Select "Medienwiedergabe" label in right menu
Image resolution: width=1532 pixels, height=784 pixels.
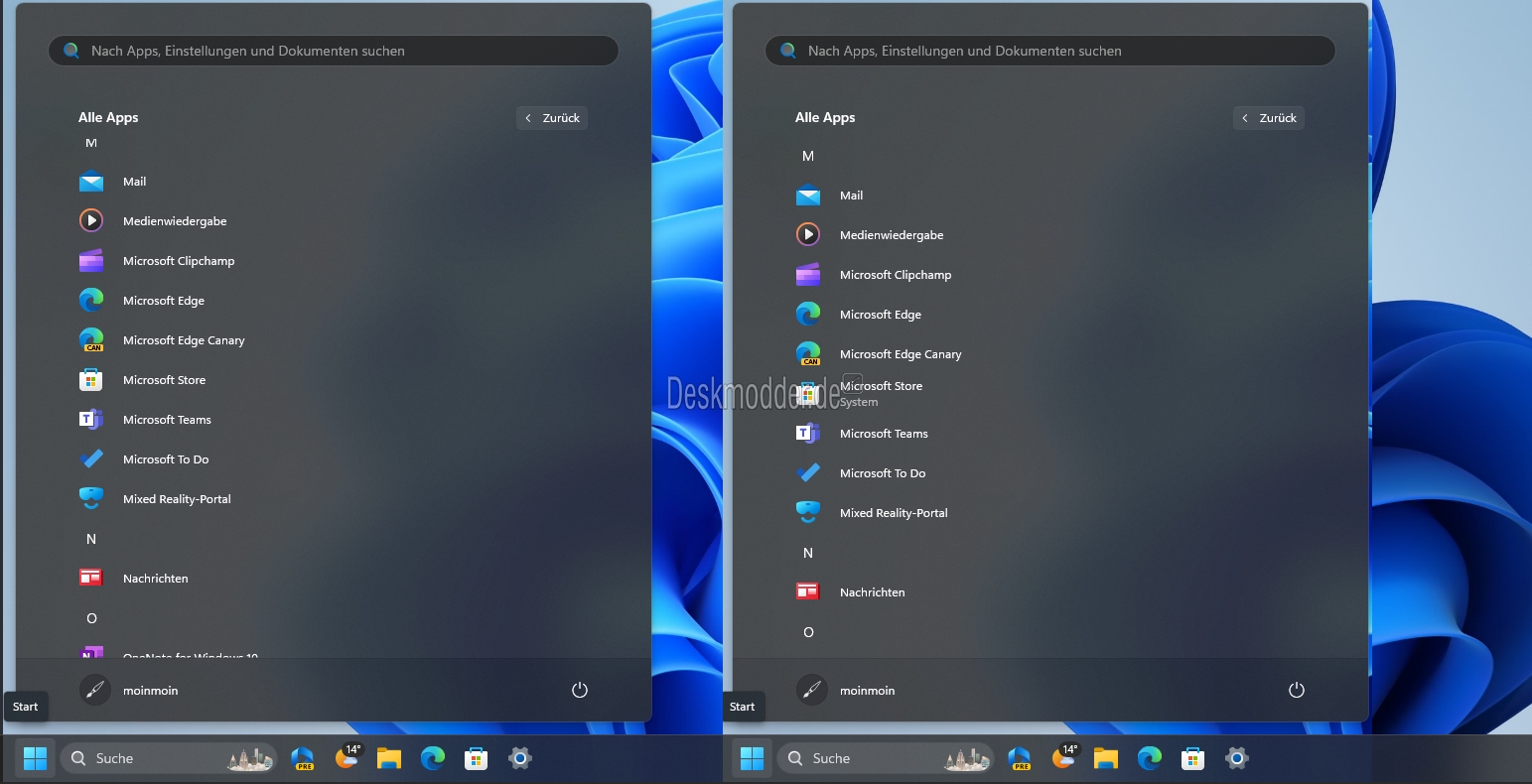[x=892, y=235]
